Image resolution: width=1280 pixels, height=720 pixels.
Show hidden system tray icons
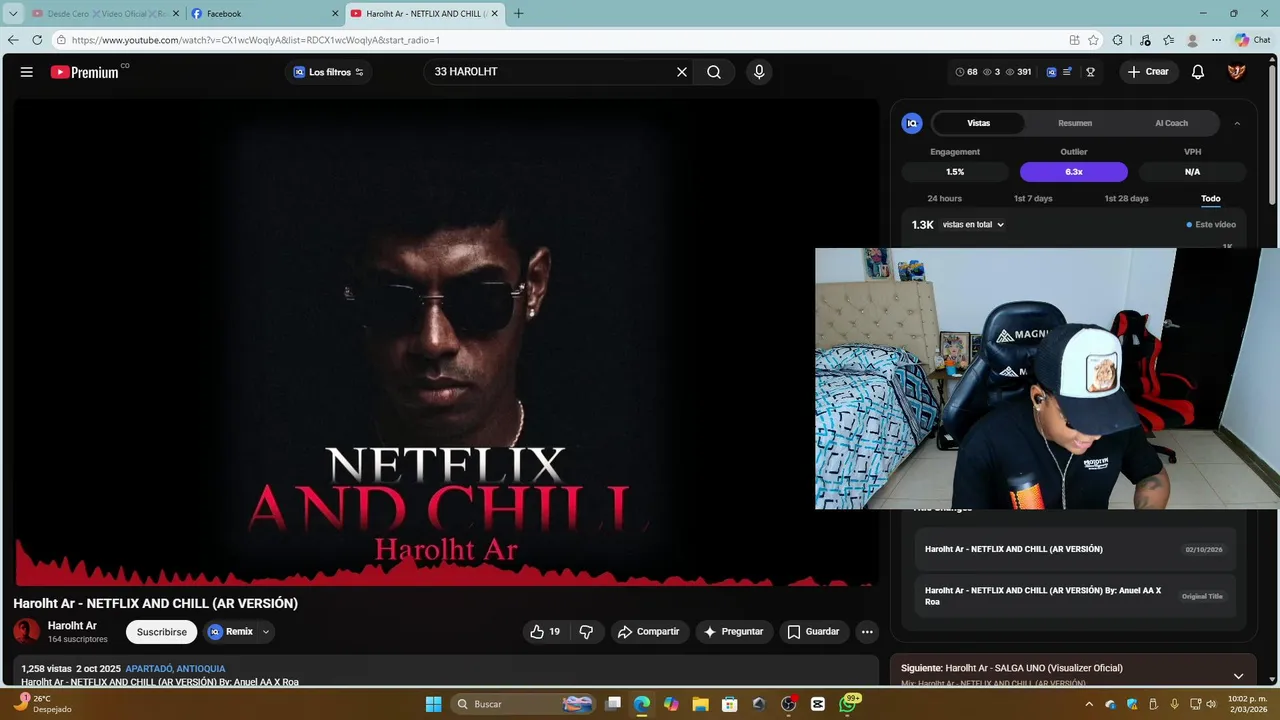1089,704
